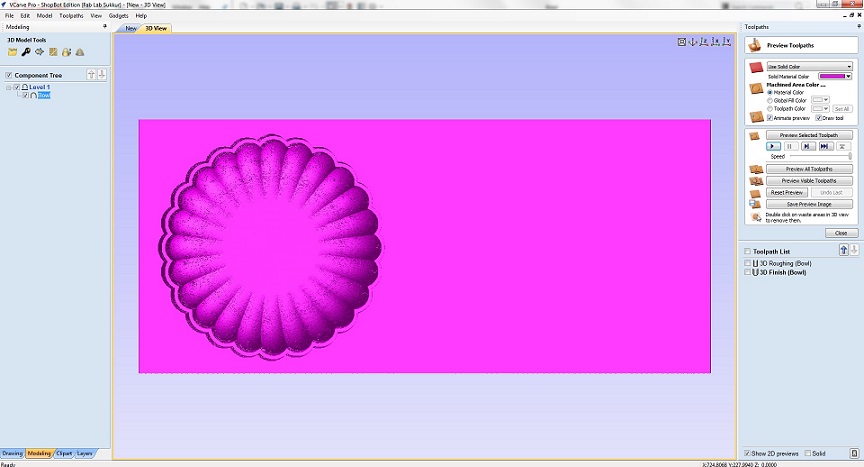This screenshot has height=467, width=864.
Task: Click the key-shaped 3D model tool
Action: coord(26,52)
